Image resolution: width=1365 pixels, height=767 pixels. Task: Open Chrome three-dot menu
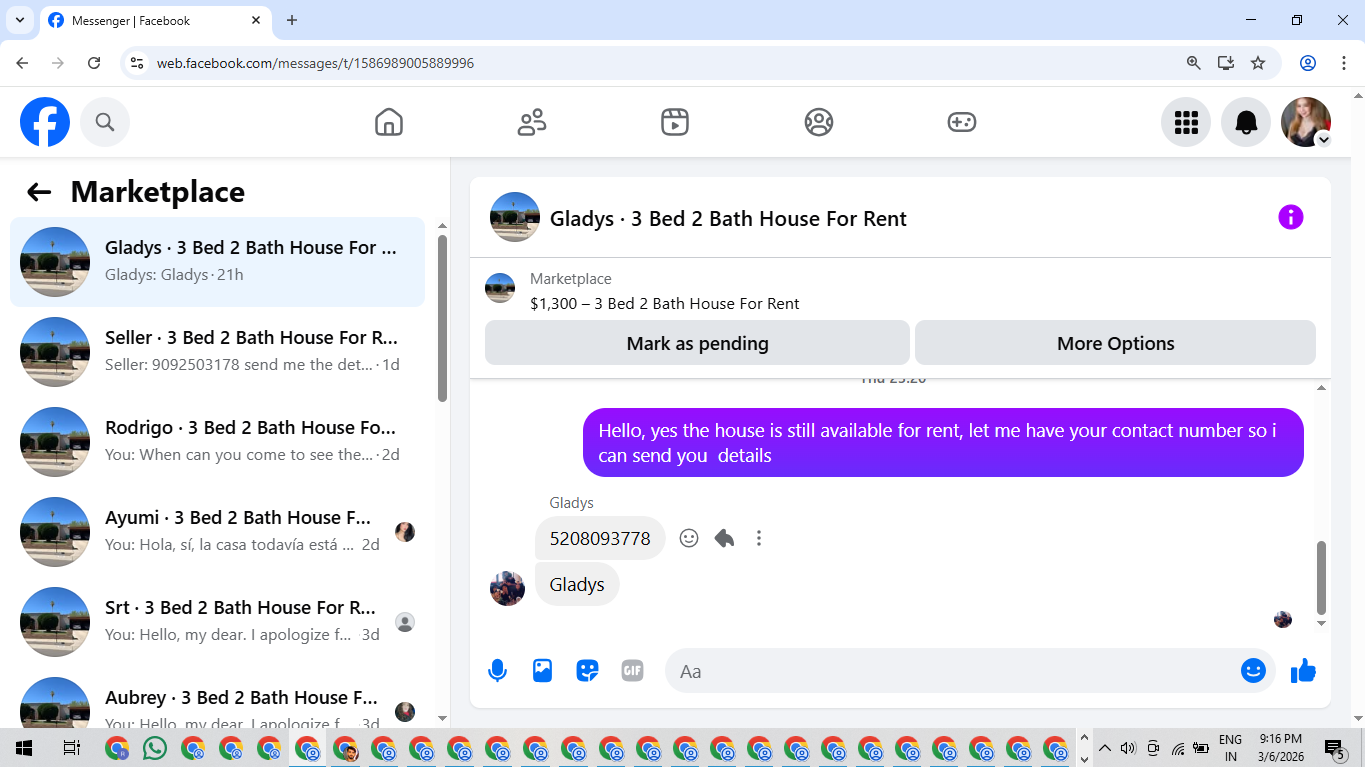1343,63
